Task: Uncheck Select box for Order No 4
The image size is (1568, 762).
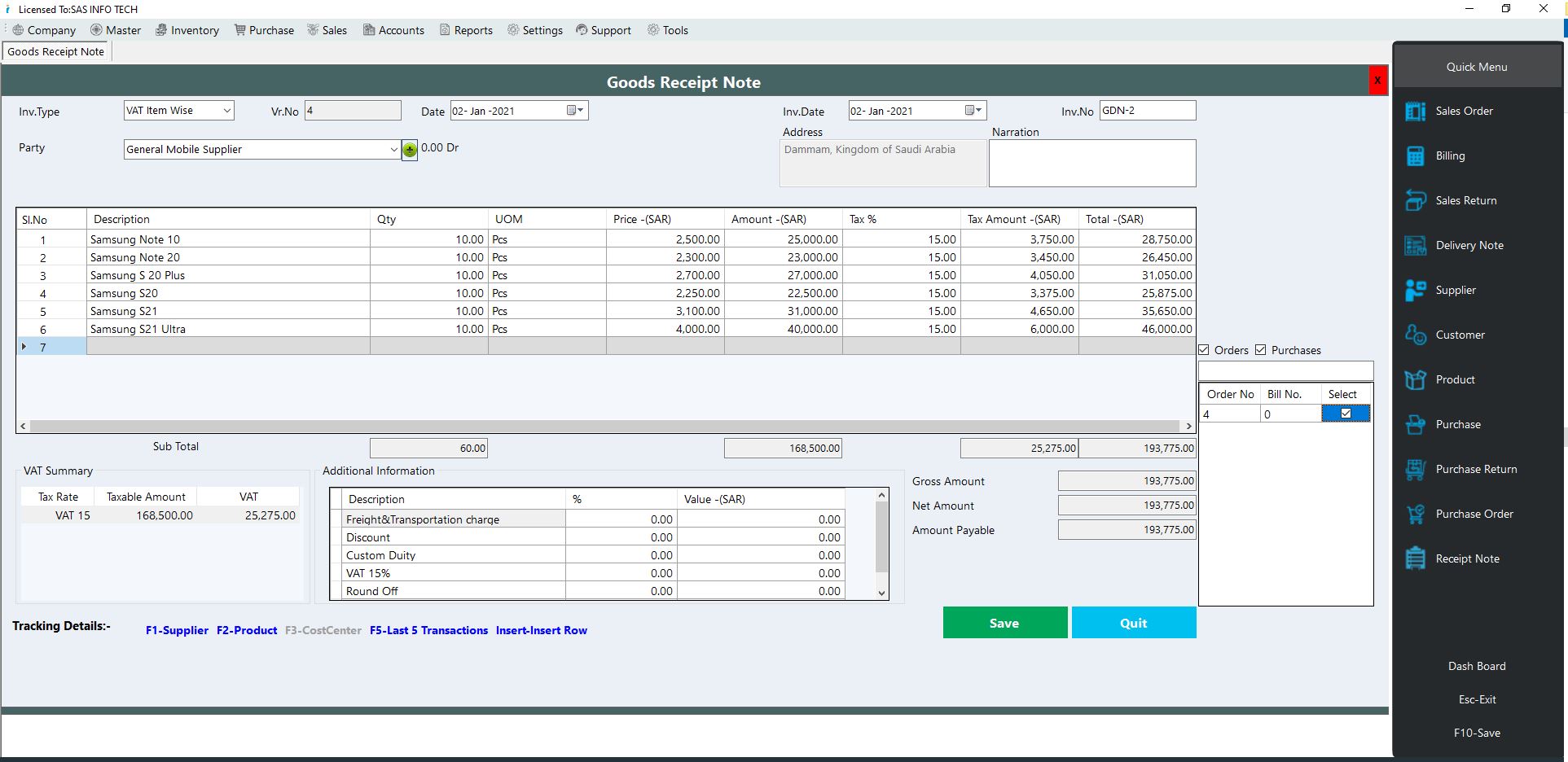Action: point(1346,414)
